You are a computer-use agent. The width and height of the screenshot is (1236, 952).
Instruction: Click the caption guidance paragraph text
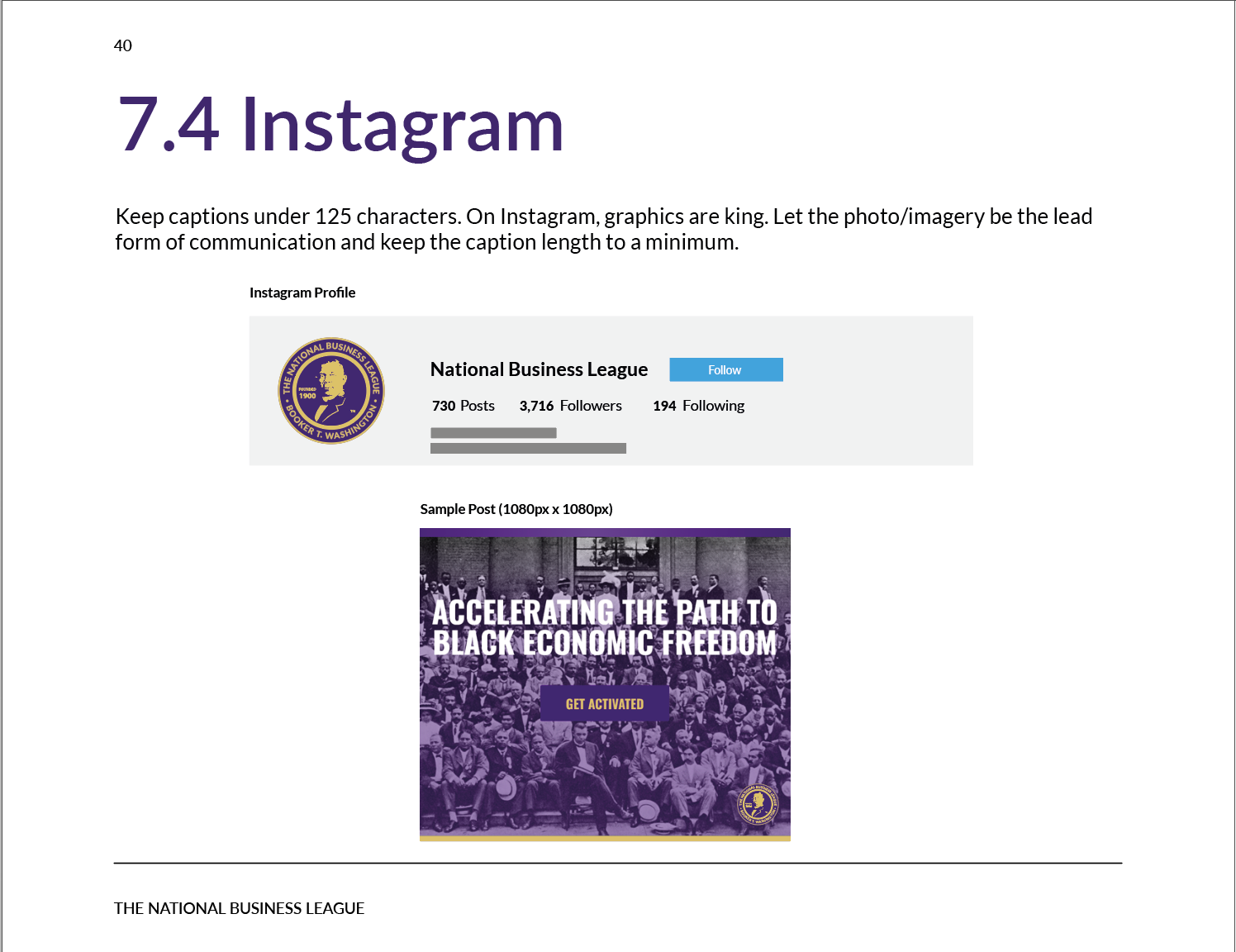pos(603,229)
